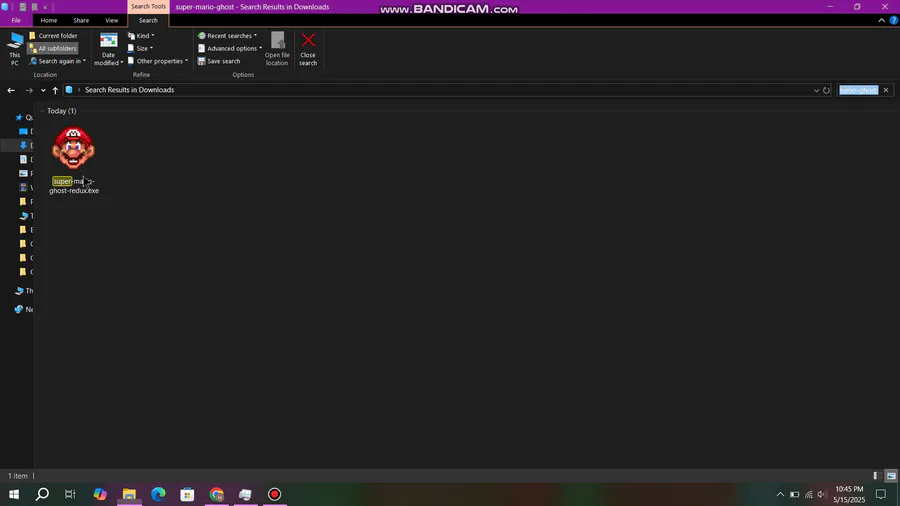Open the Windows Start menu

pyautogui.click(x=14, y=494)
